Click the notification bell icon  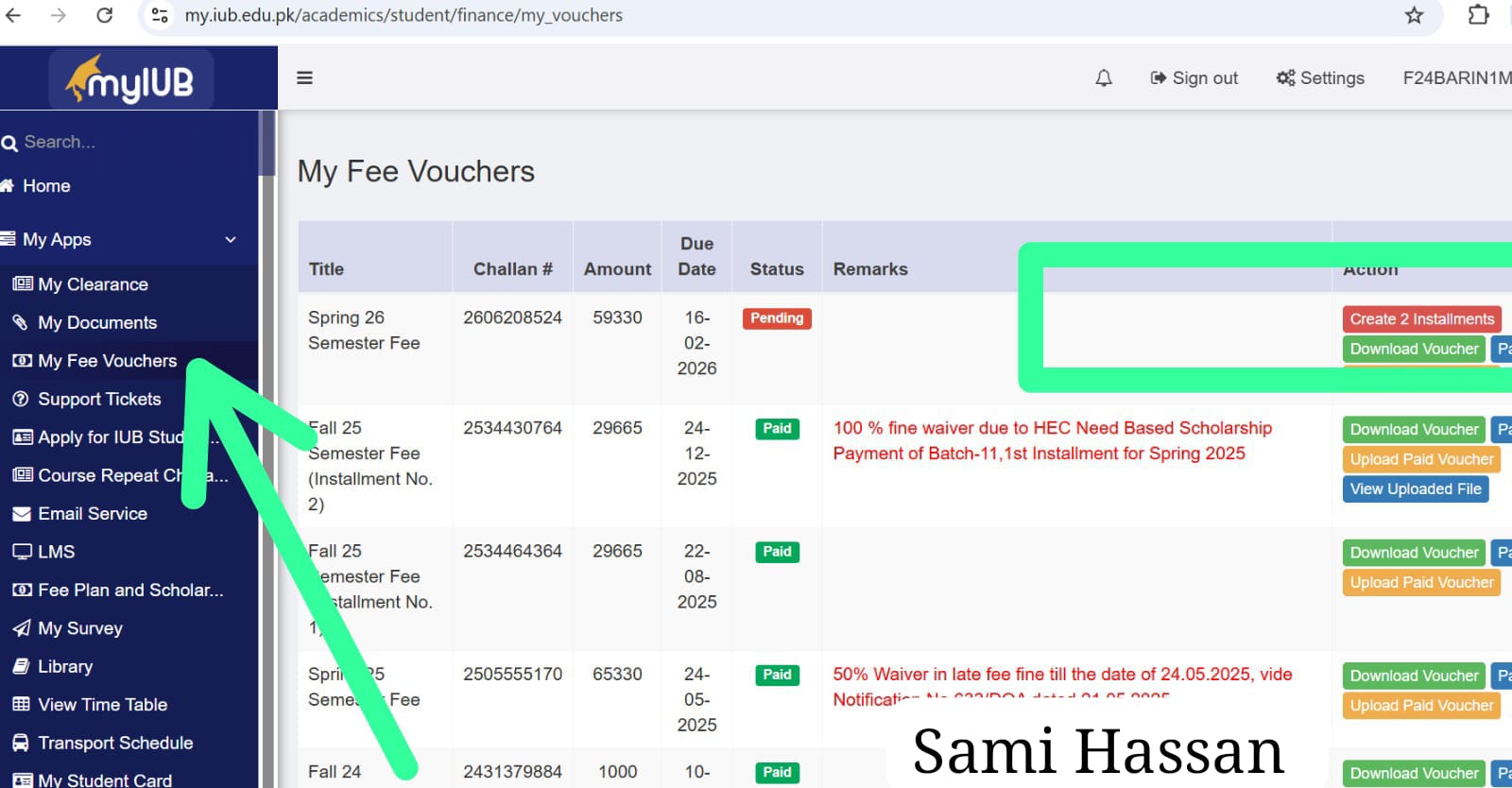click(x=1103, y=78)
